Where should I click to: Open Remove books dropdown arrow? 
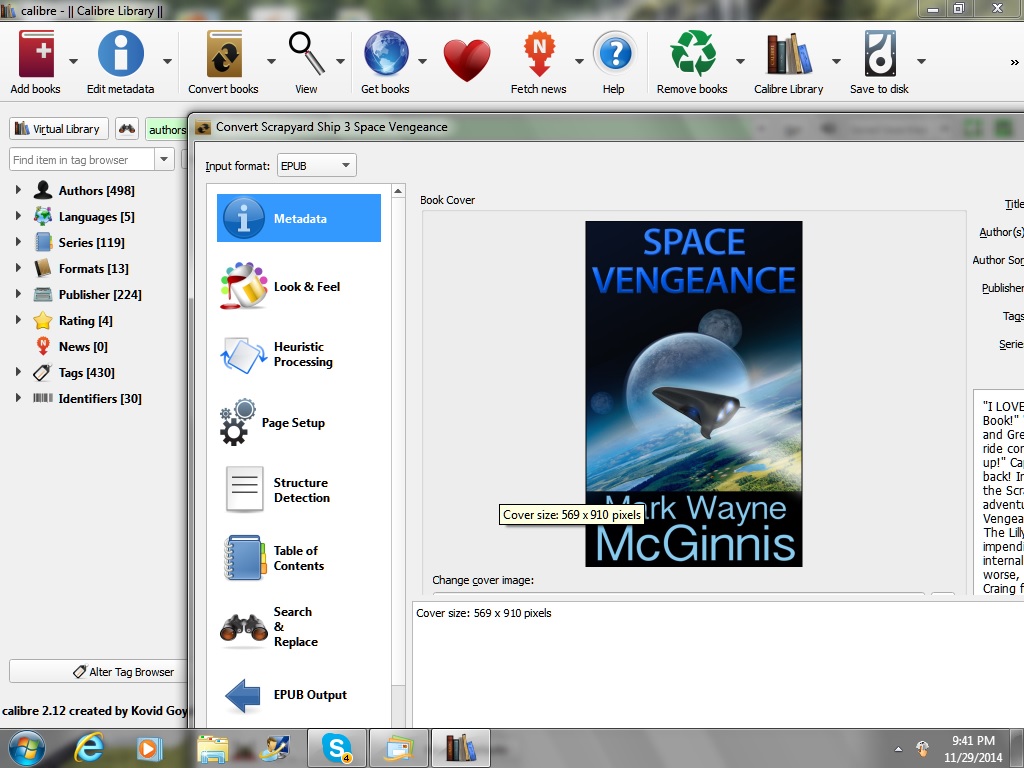[740, 61]
